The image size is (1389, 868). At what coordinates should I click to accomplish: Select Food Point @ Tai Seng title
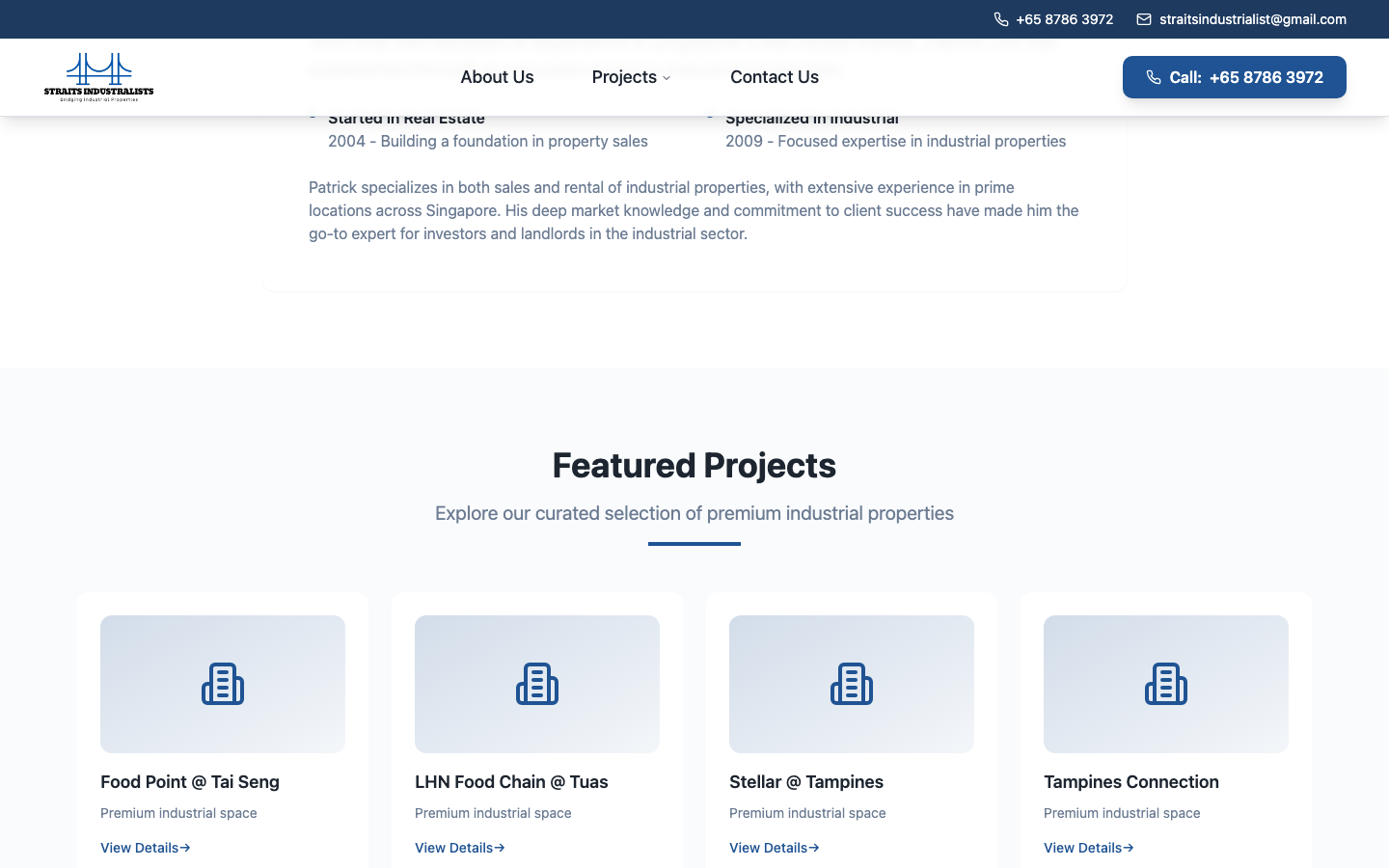[190, 782]
